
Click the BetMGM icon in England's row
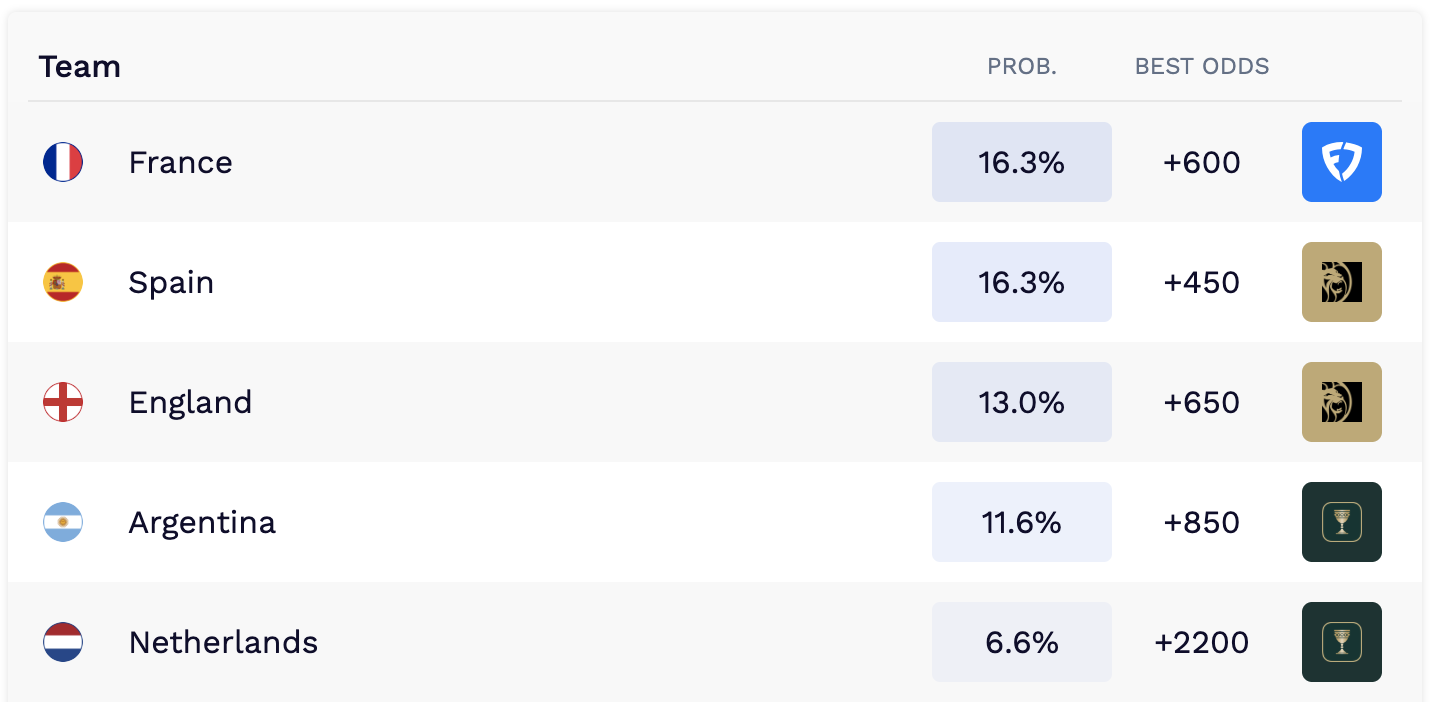point(1341,402)
